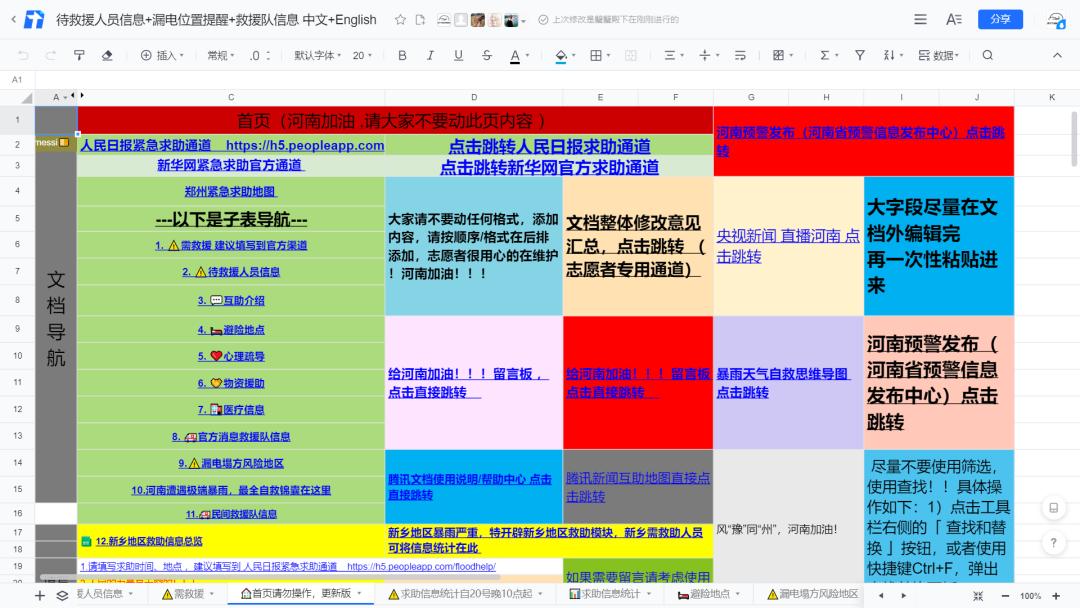Open the 默认字体 font dropdown

(x=313, y=56)
